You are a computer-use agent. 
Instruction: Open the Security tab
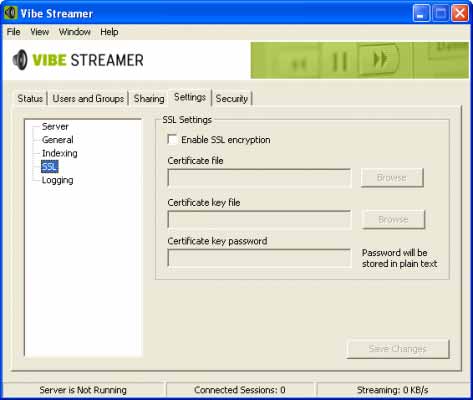point(232,99)
